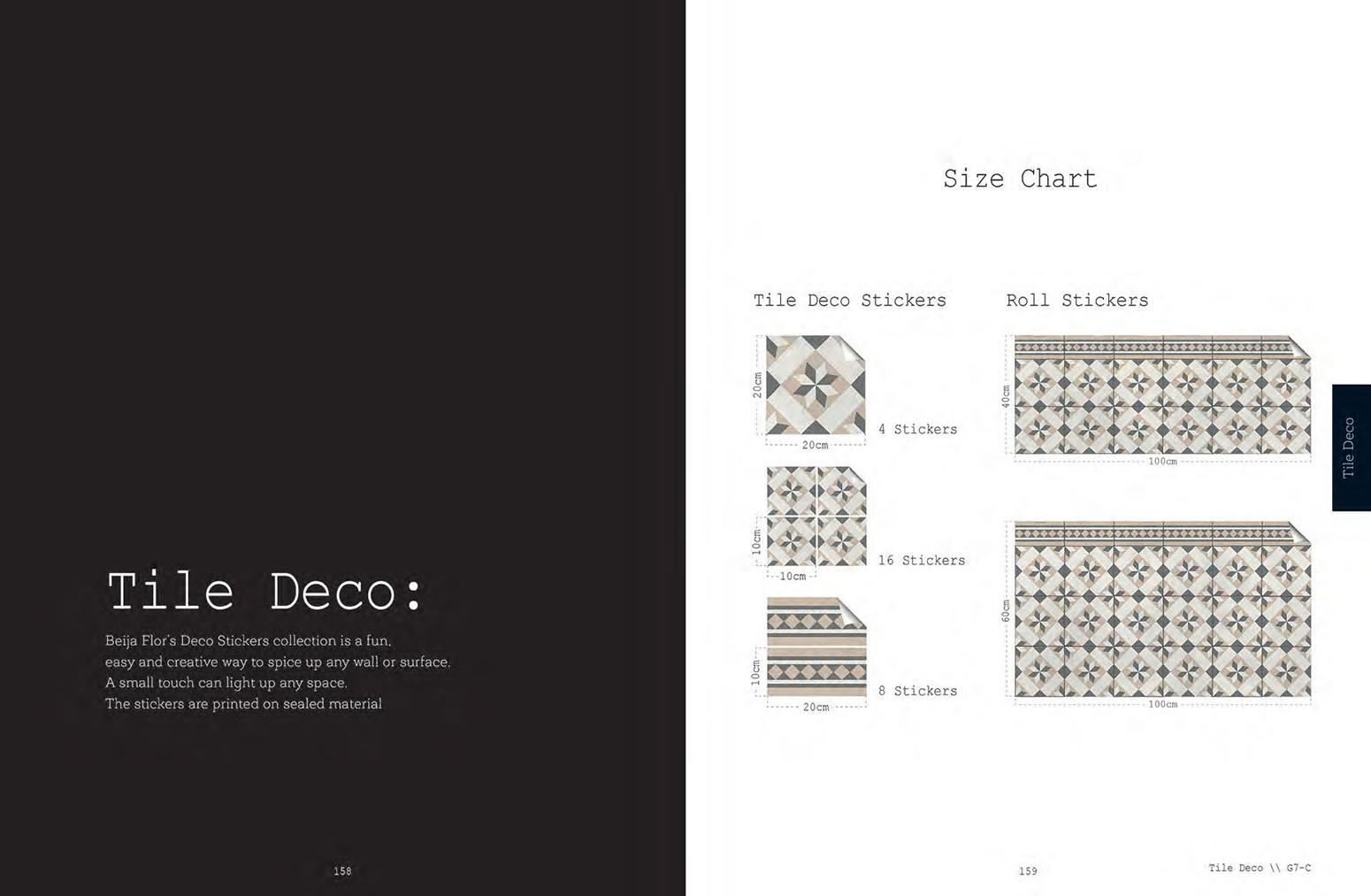This screenshot has width=1371, height=896.
Task: Click the line 'The stickers are printed on sealed material'
Action: coord(244,704)
